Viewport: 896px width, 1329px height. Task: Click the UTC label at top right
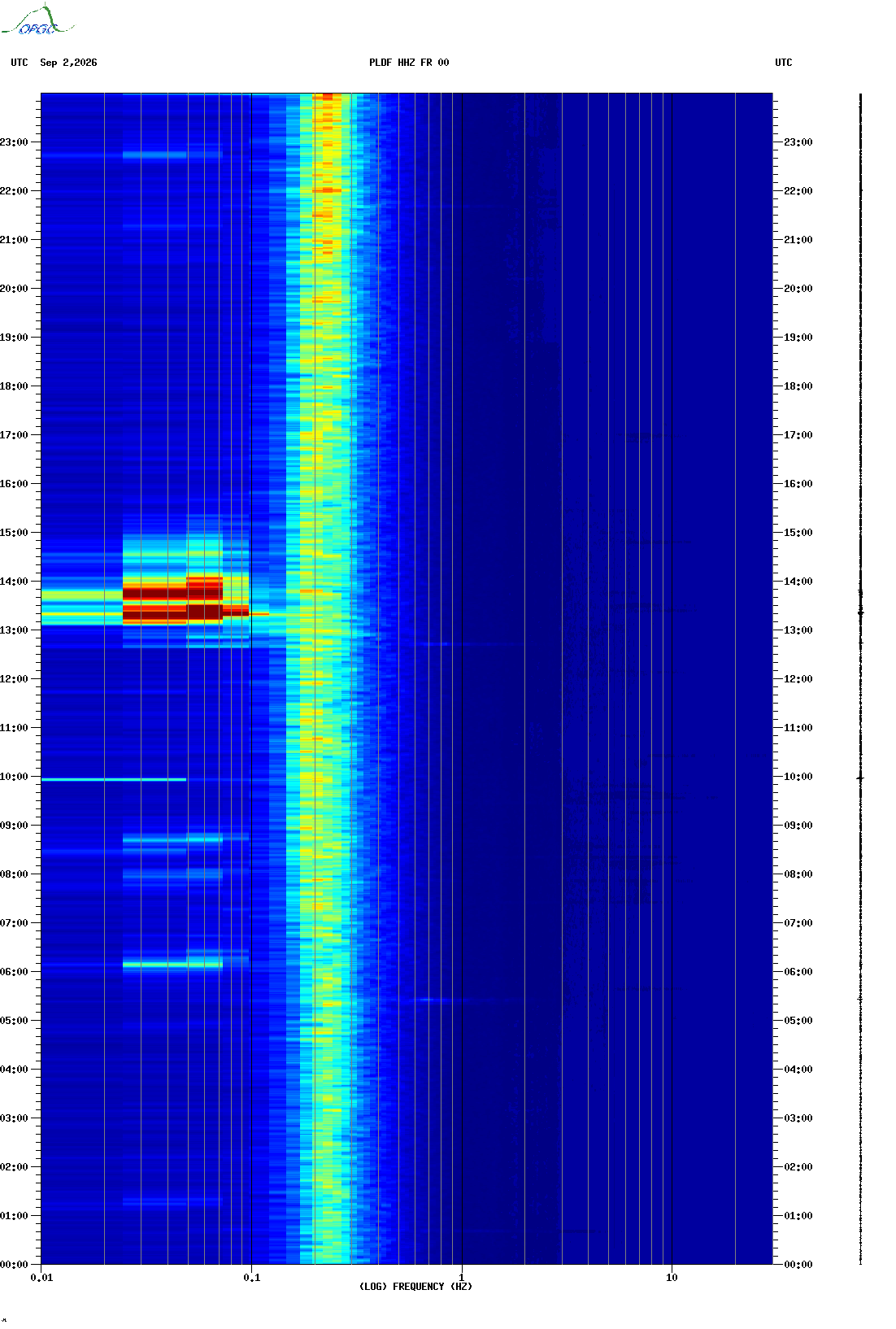point(784,63)
